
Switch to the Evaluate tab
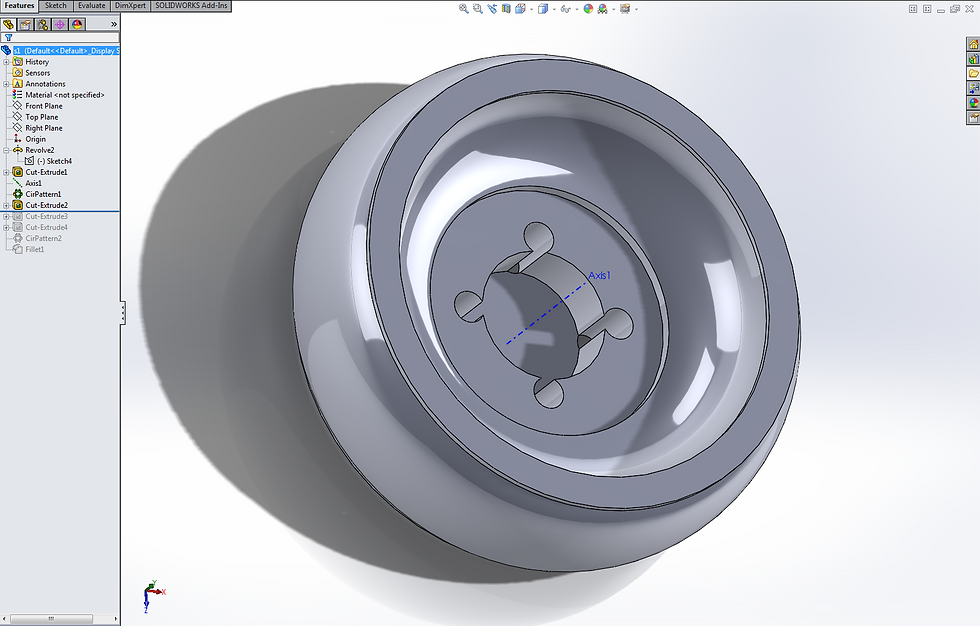91,6
